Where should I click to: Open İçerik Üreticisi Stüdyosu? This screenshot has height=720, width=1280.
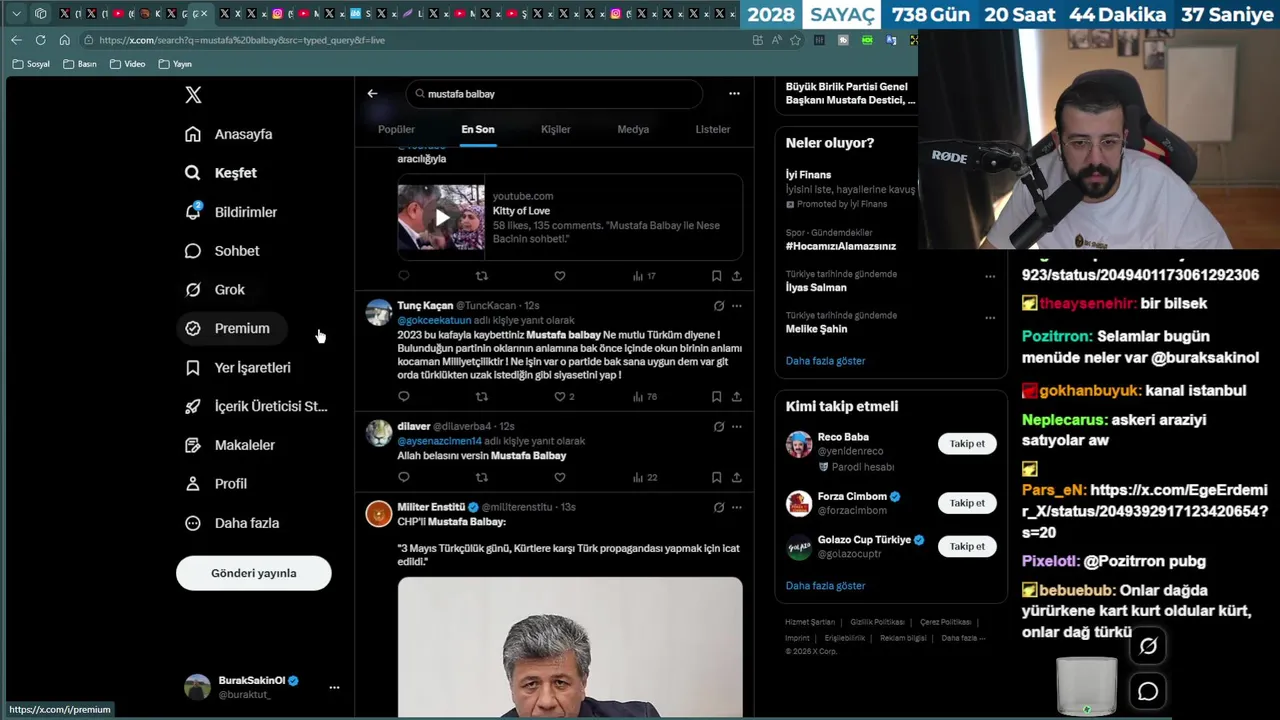point(257,406)
